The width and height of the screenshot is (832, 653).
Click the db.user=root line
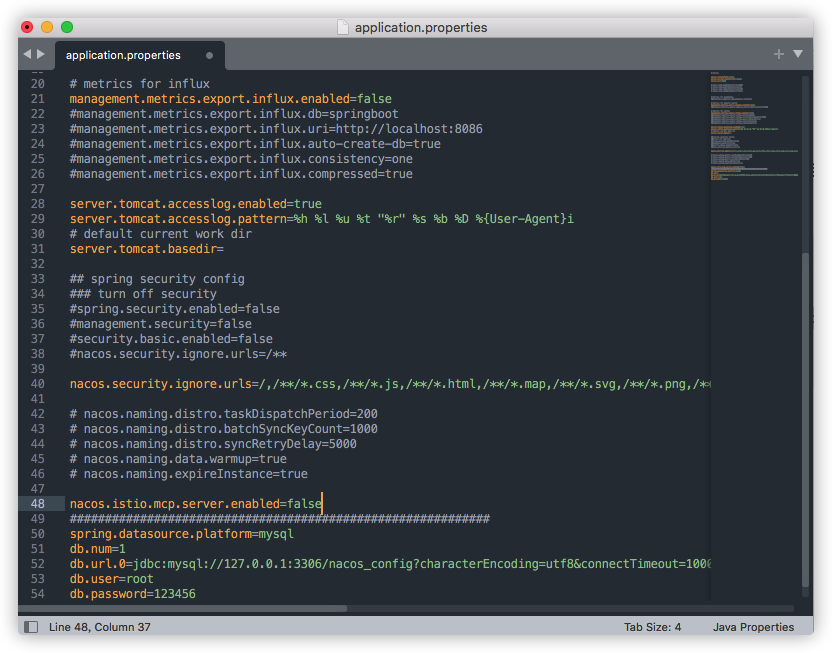(x=111, y=579)
